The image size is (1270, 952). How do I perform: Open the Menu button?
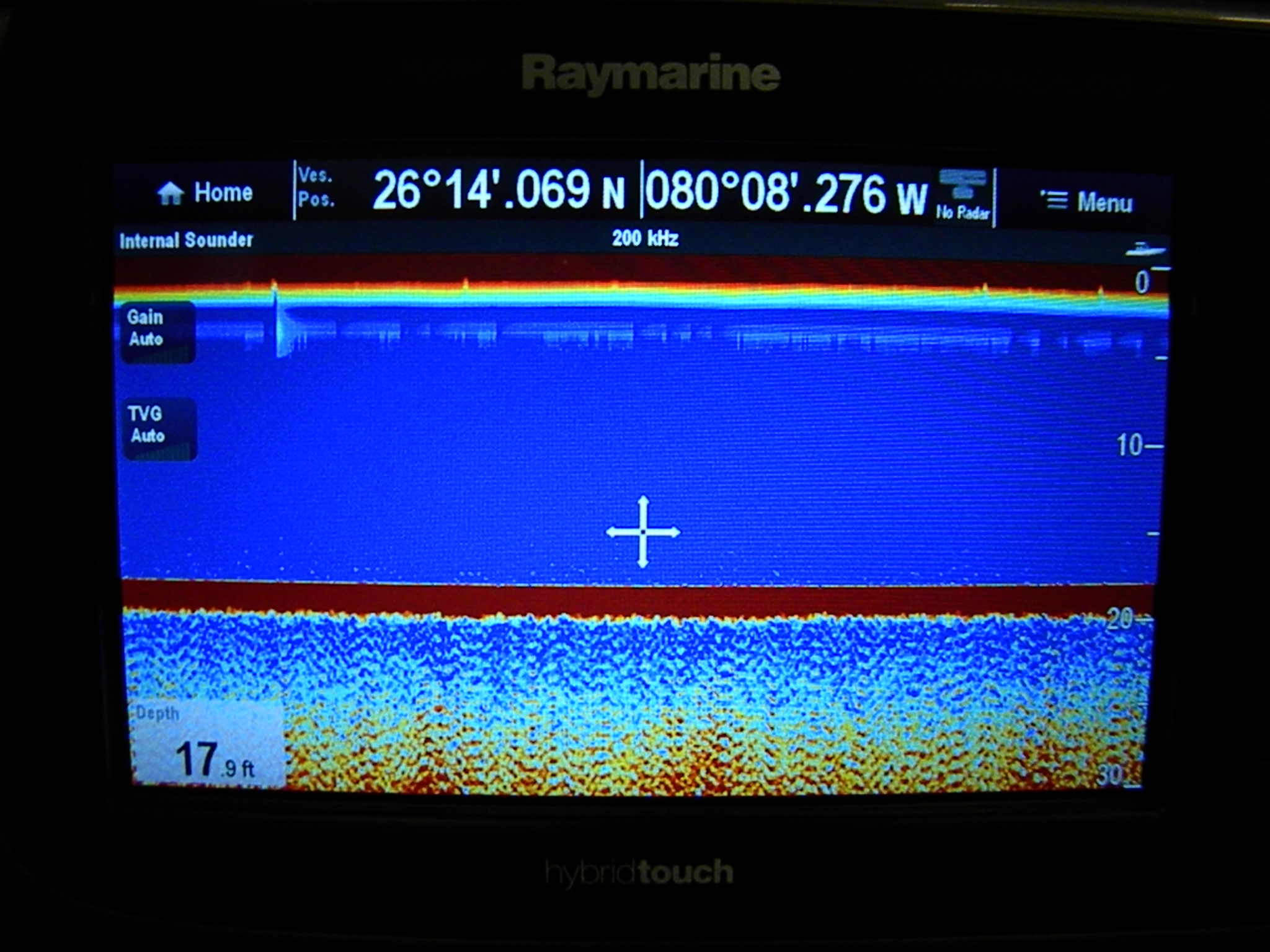pyautogui.click(x=1085, y=202)
